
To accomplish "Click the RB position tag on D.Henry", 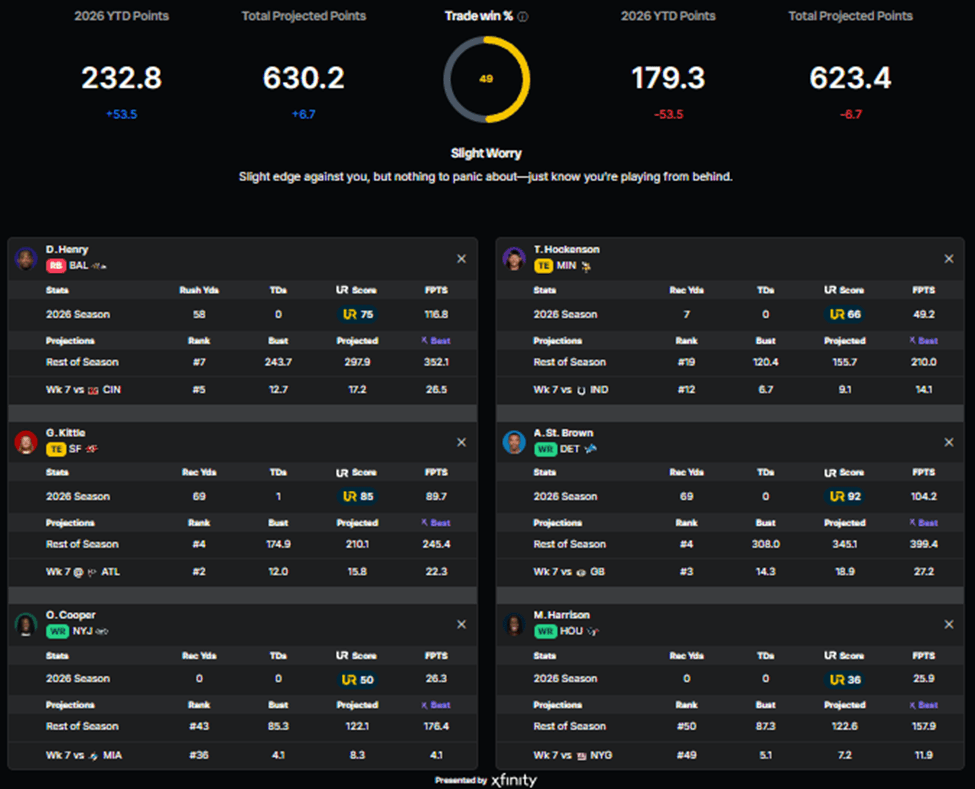I will point(56,265).
